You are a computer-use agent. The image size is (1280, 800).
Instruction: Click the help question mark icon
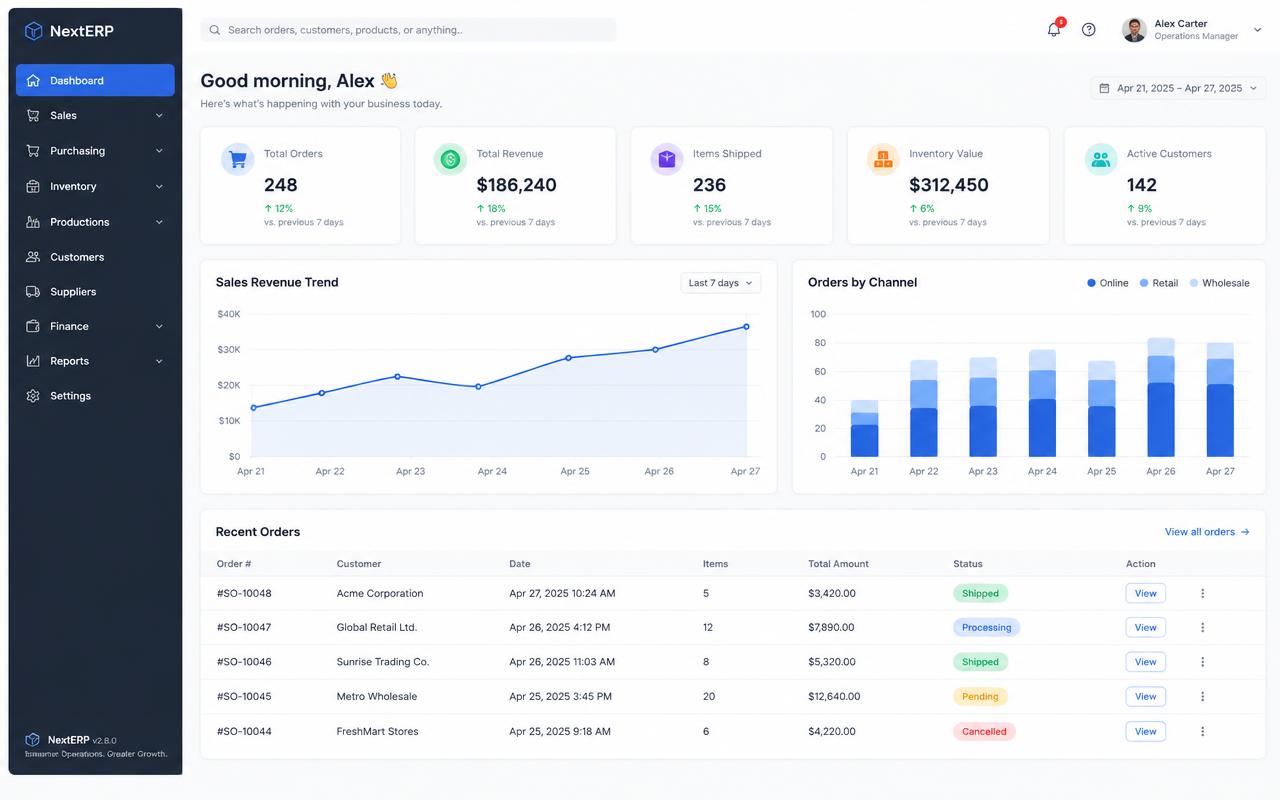click(1089, 30)
